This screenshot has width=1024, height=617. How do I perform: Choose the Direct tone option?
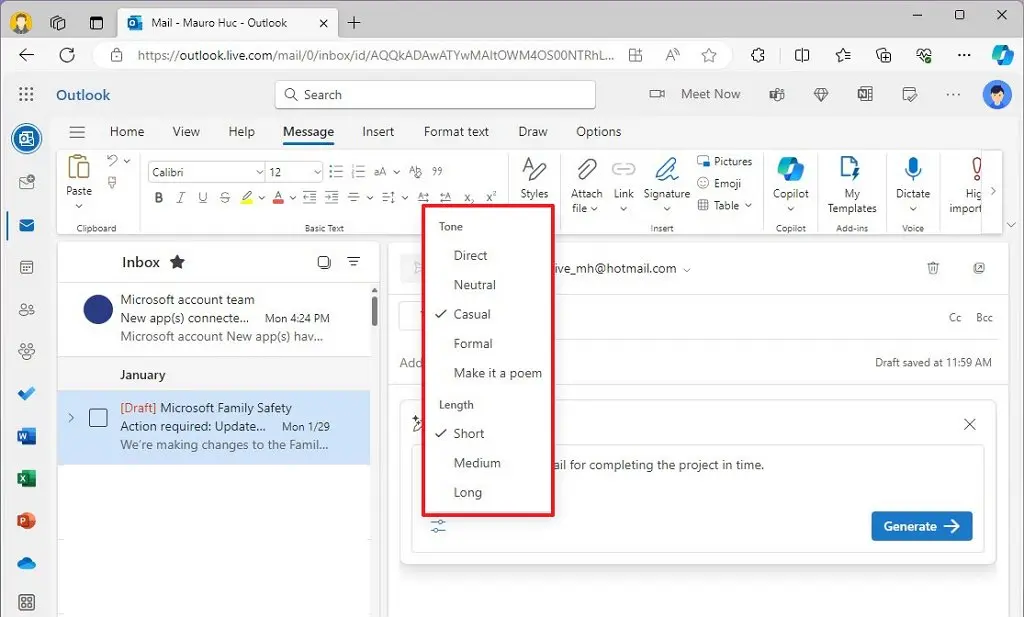471,255
